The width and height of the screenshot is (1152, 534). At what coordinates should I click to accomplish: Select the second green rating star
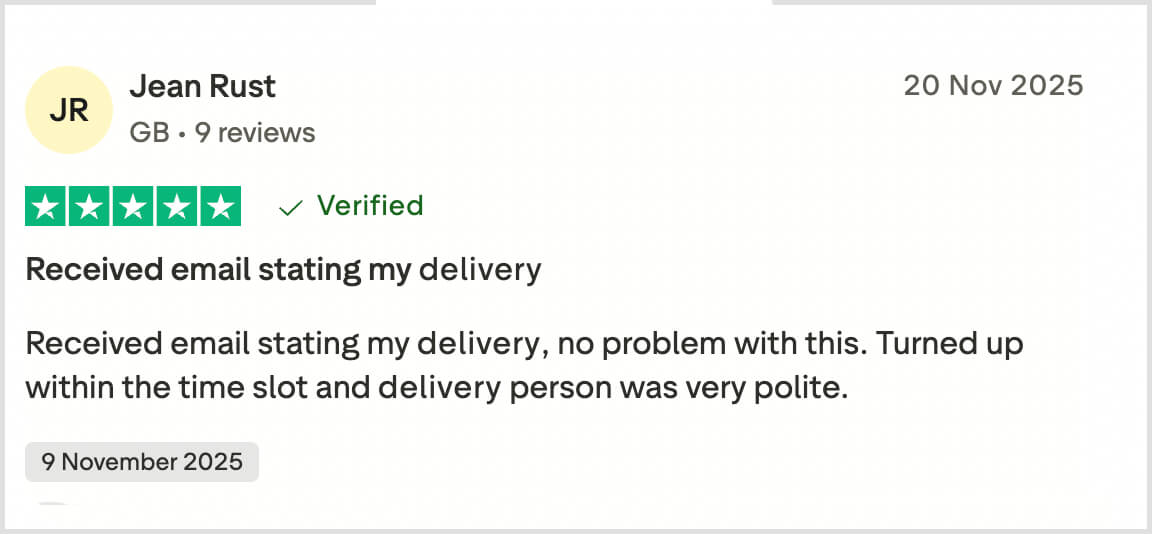88,206
